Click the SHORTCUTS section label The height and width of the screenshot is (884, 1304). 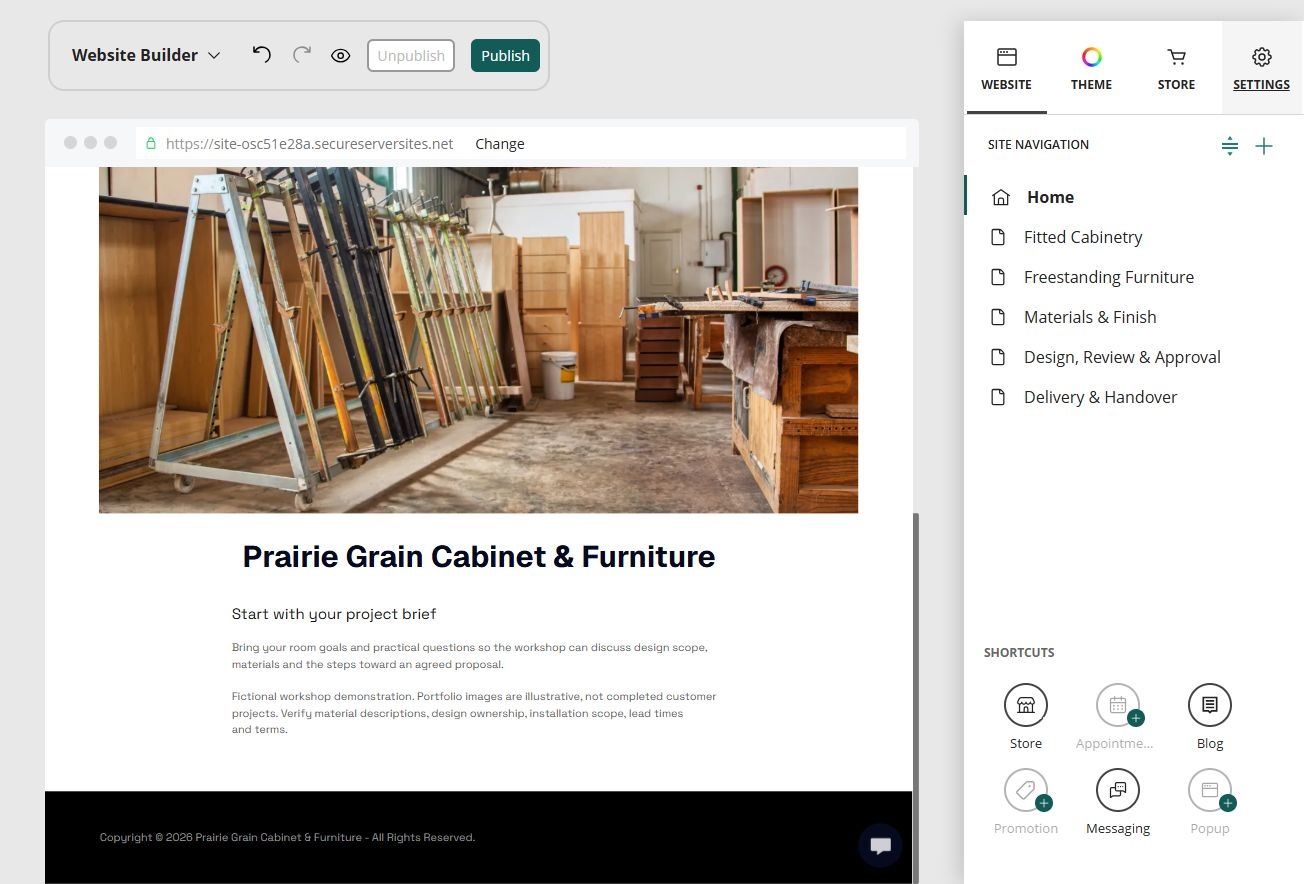pyautogui.click(x=1019, y=653)
